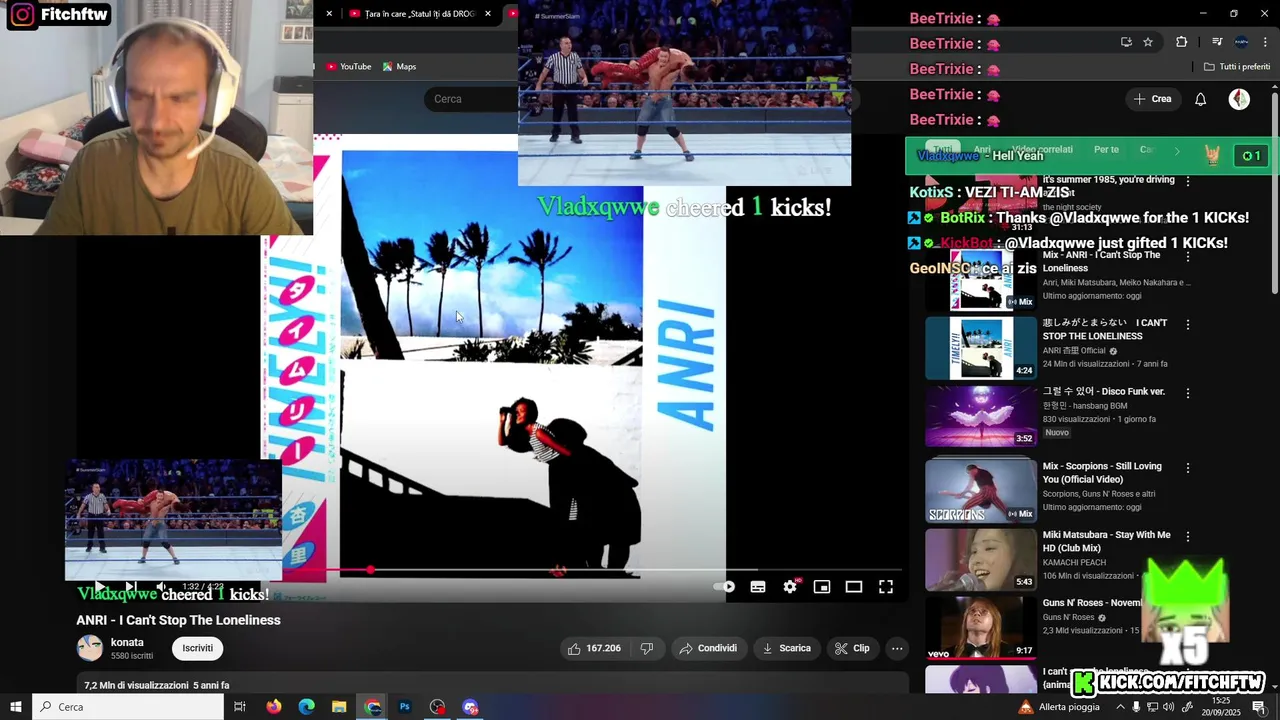Click the Chrome install app icon
This screenshot has height=720, width=1280.
[1126, 42]
